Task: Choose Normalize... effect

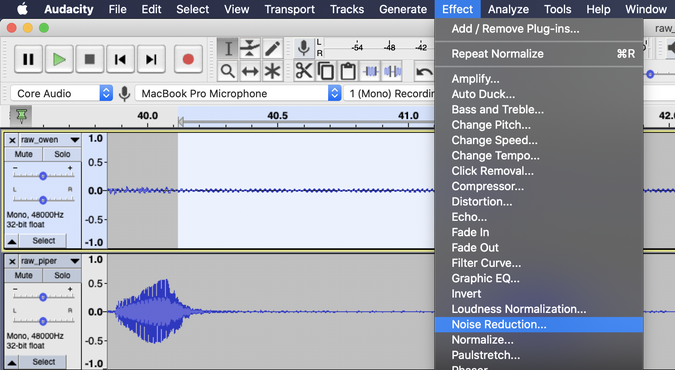Action: pyautogui.click(x=539, y=340)
